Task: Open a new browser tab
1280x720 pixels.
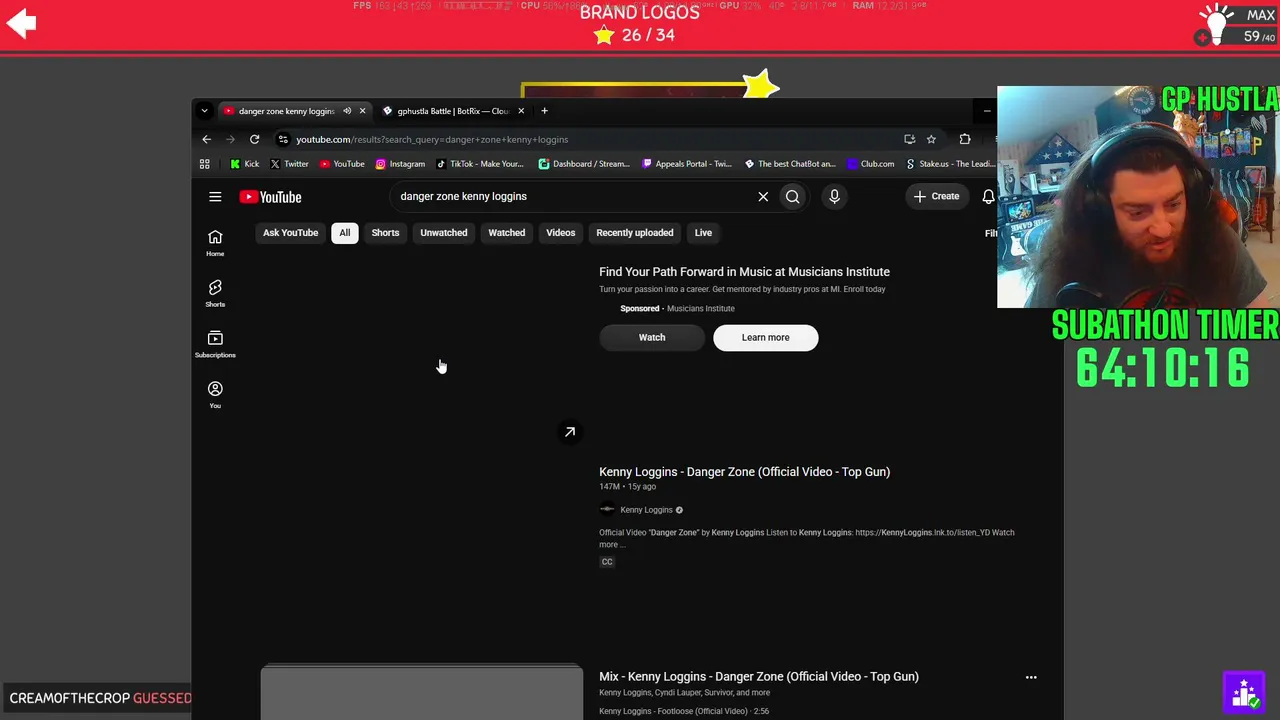Action: (x=544, y=111)
